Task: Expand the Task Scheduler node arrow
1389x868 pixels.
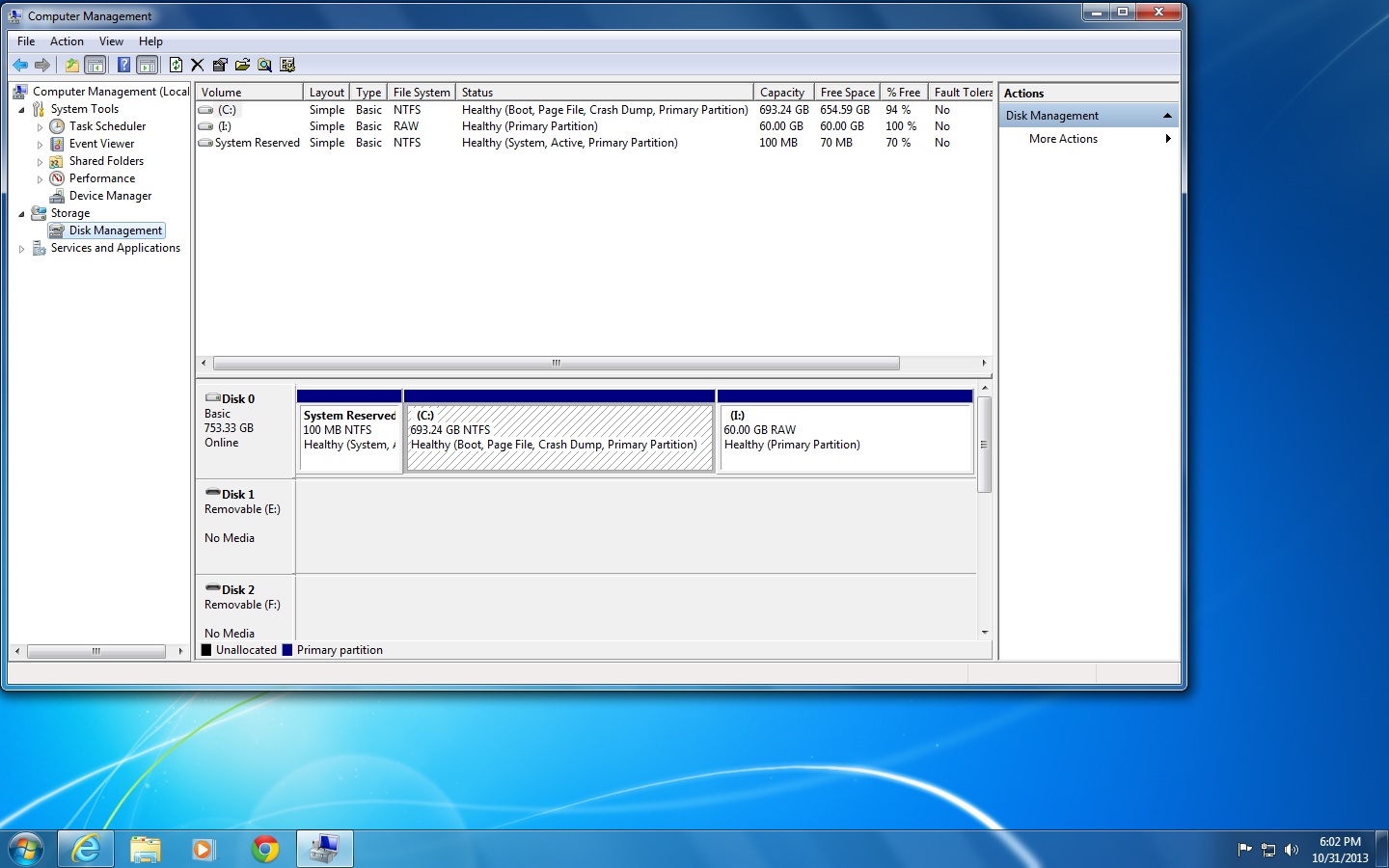Action: (x=40, y=127)
